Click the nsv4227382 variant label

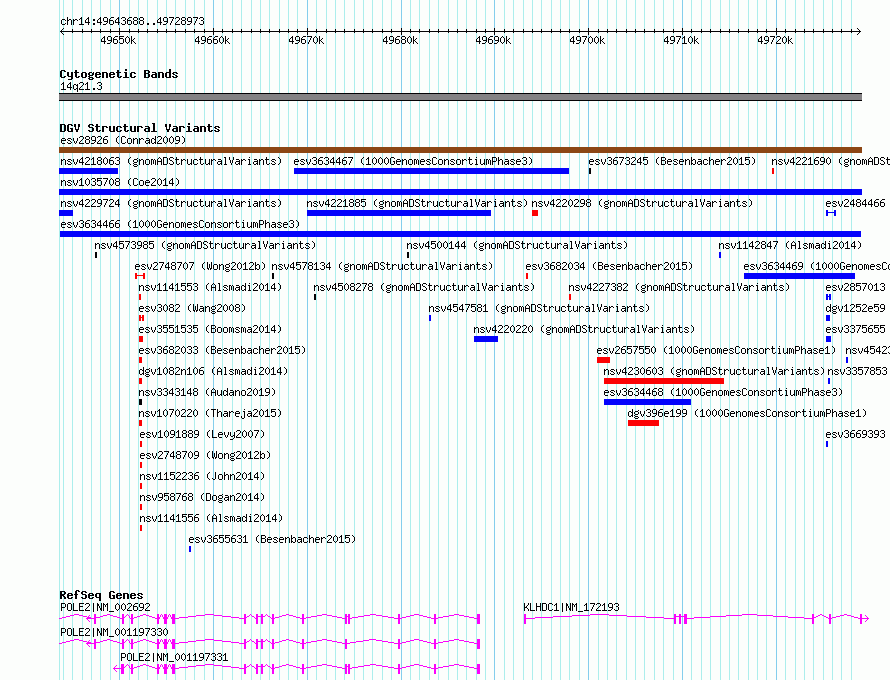[679, 287]
